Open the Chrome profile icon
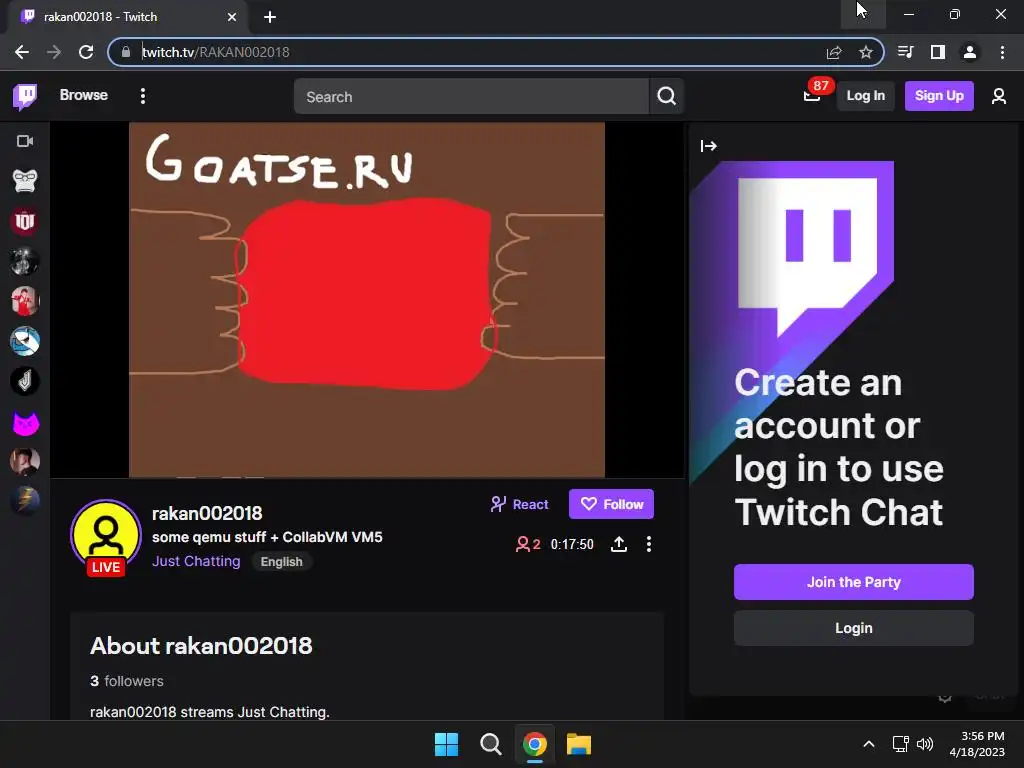 point(970,52)
